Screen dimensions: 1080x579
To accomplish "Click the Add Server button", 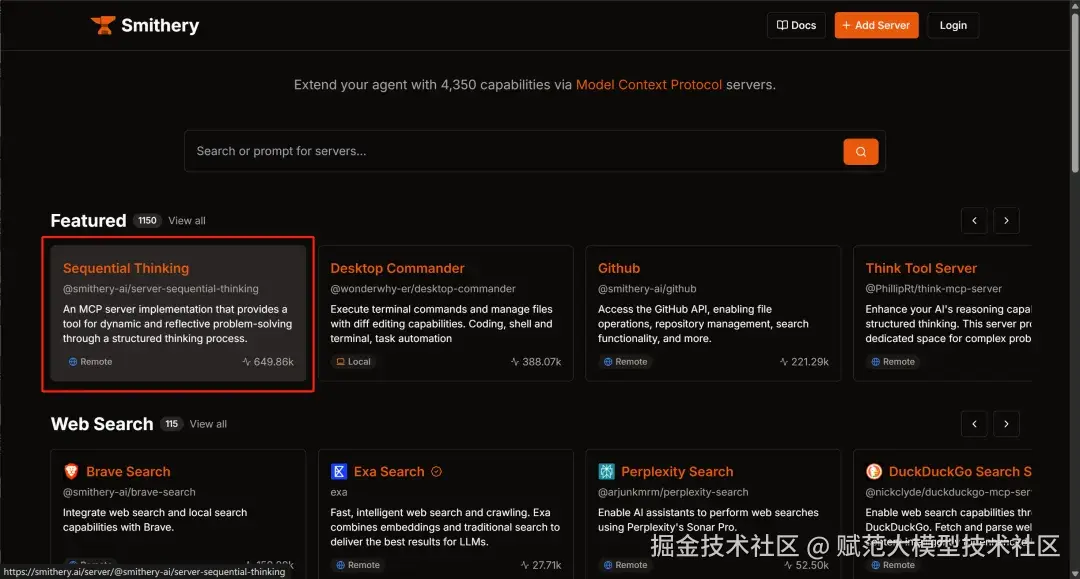I will (876, 25).
